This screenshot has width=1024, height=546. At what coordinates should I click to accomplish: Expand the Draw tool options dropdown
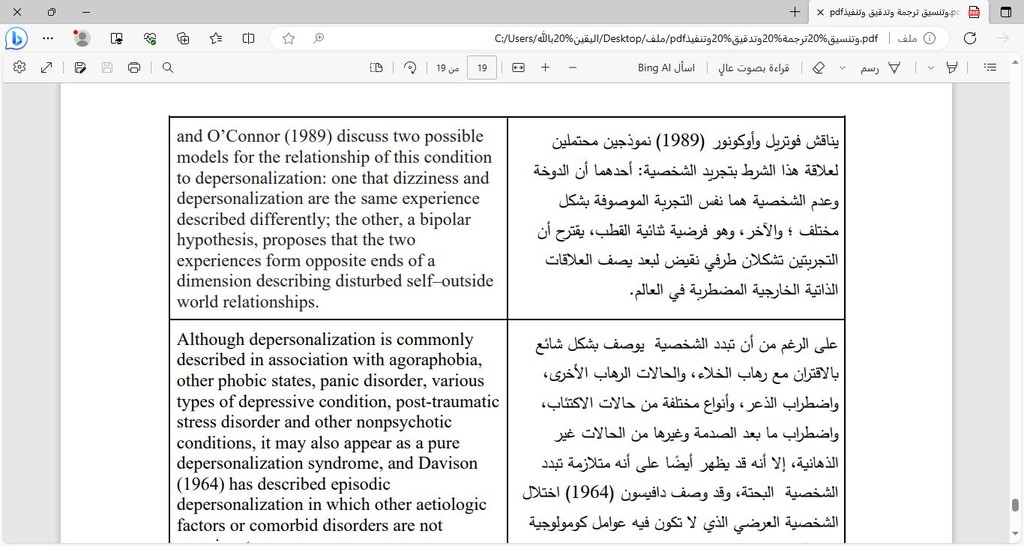[842, 67]
